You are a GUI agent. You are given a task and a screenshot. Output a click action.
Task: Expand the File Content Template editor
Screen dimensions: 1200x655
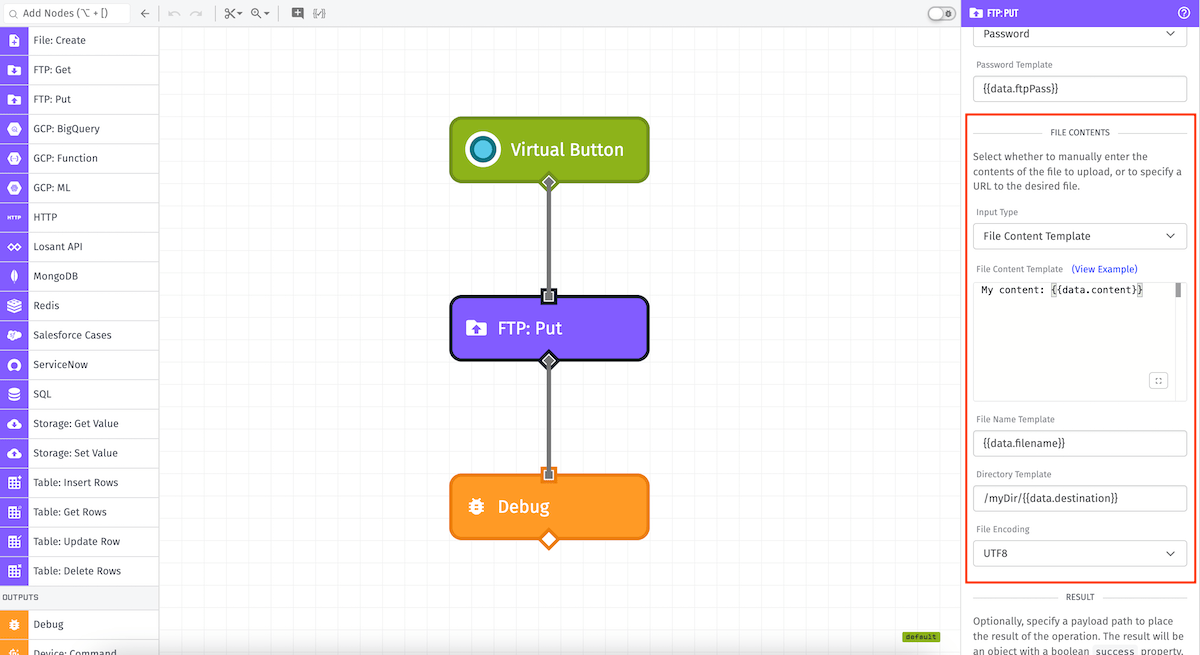pyautogui.click(x=1159, y=381)
